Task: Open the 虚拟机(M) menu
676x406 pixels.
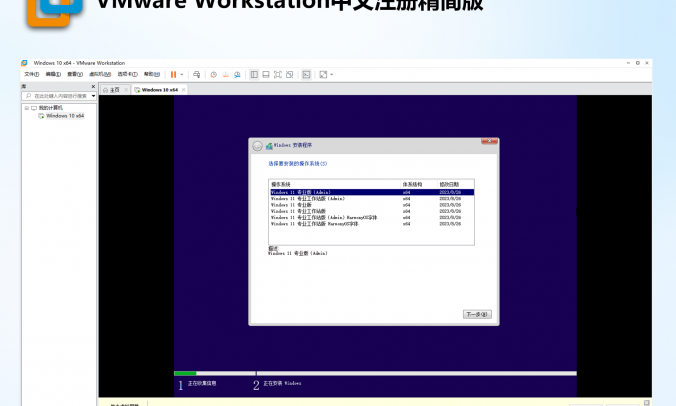Action: point(100,74)
